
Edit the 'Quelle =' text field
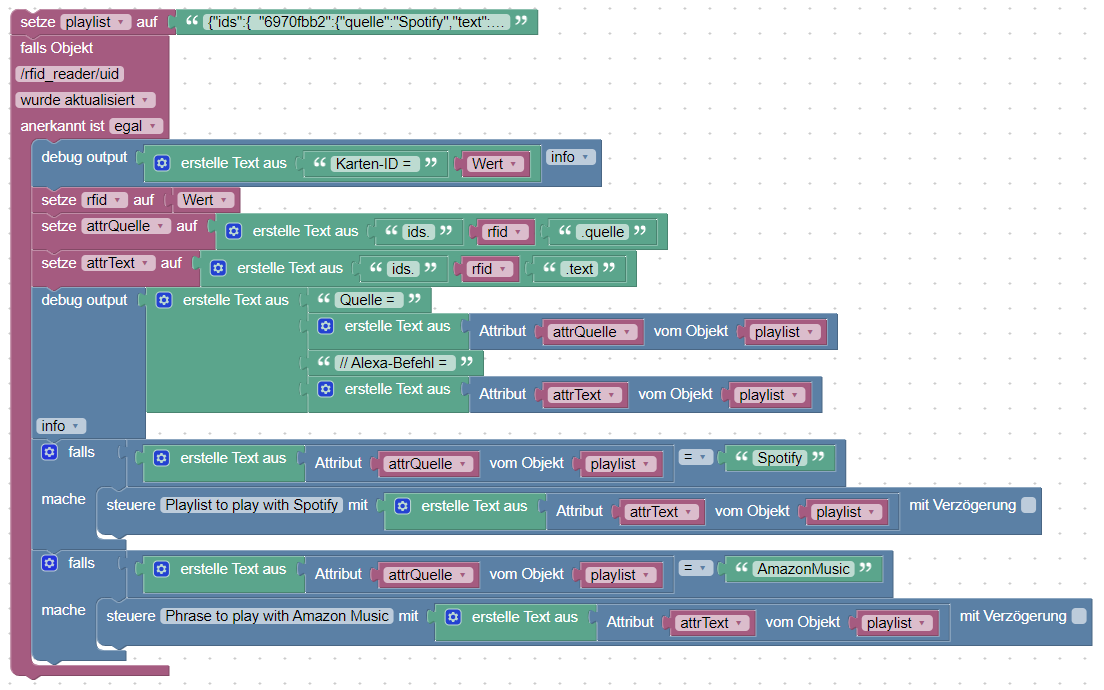[x=369, y=300]
